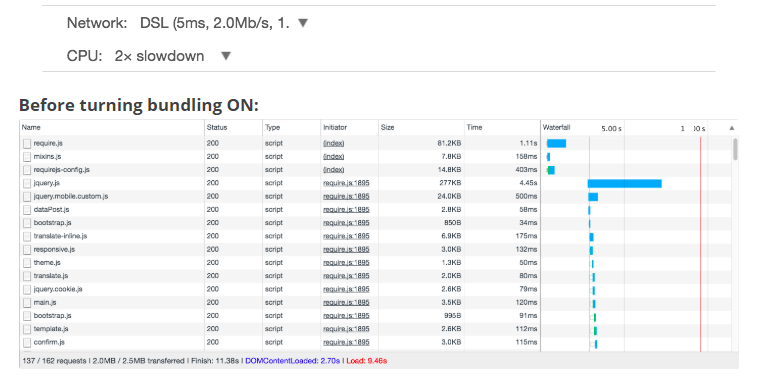The width and height of the screenshot is (762, 382).
Task: Click the jquery.mobile.custom.js waterfall bar
Action: 593,197
